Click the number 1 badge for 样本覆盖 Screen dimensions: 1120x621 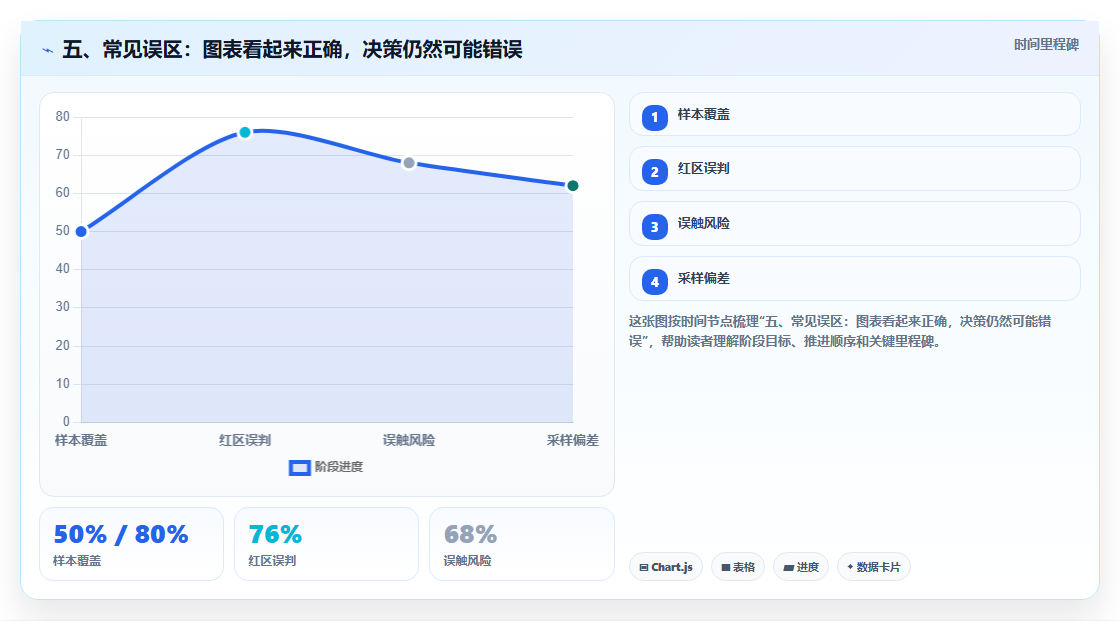654,117
